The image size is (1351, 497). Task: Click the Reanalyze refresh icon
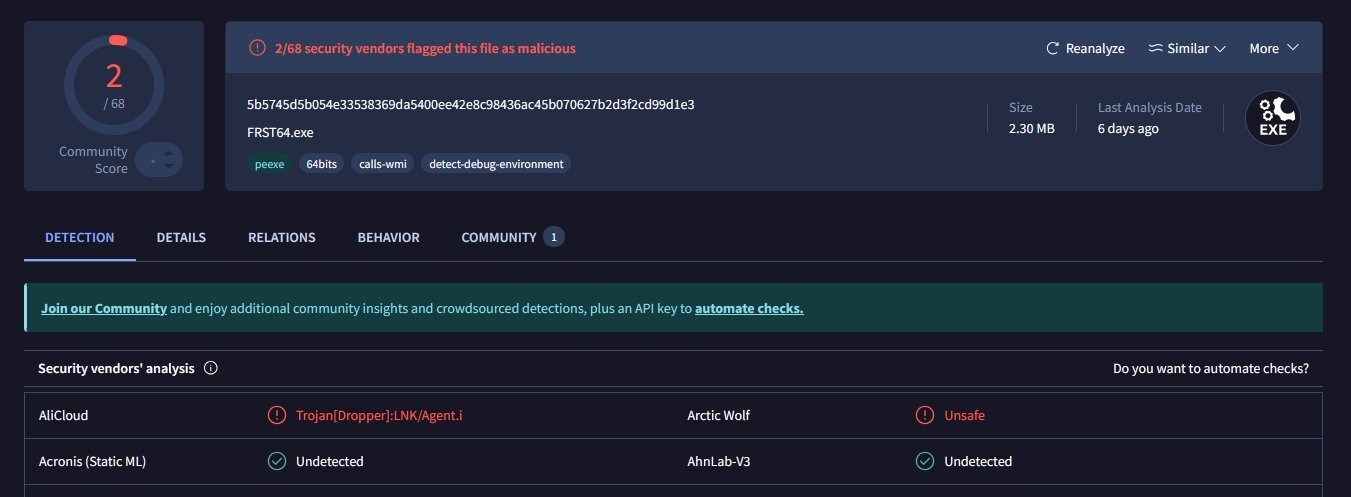pyautogui.click(x=1052, y=48)
